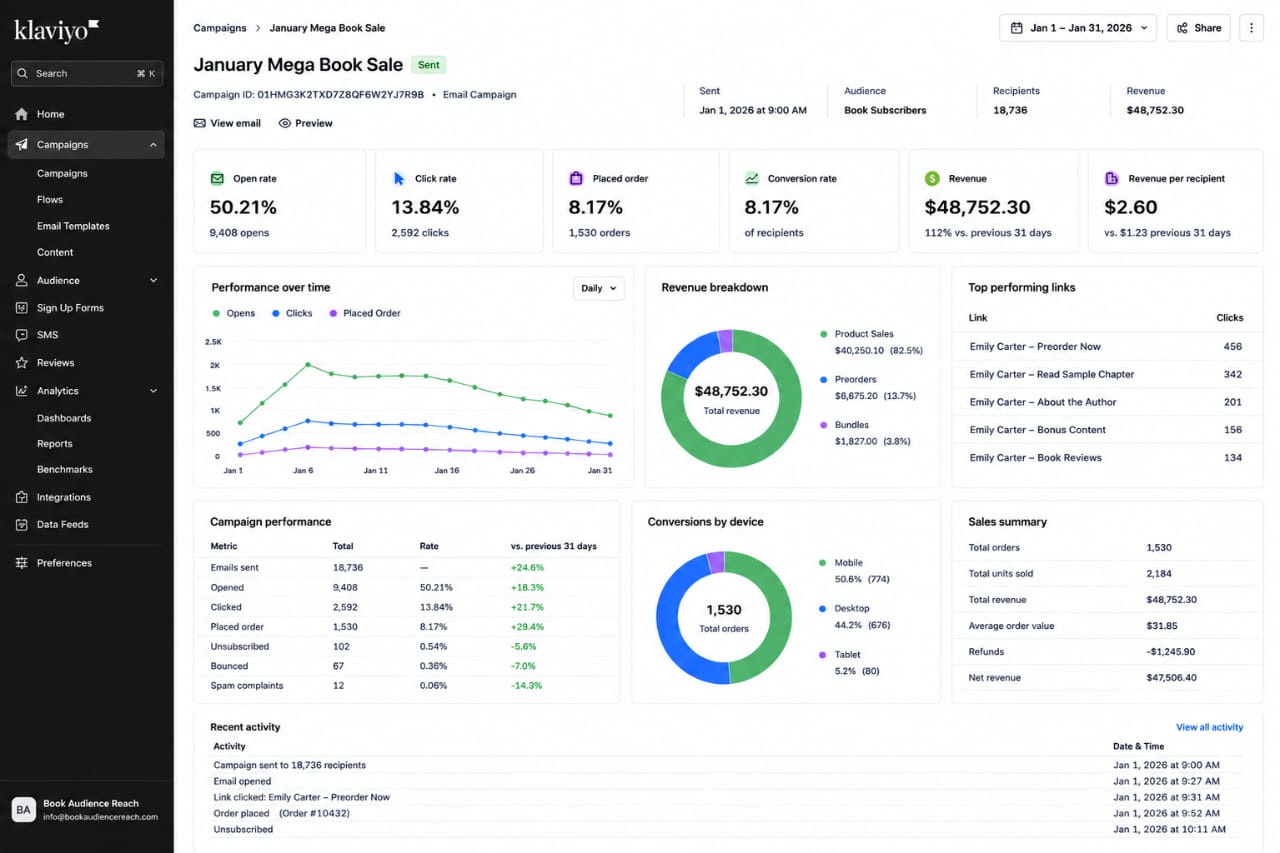The width and height of the screenshot is (1280, 853).
Task: Click the Emily Carter – Bonus Content row
Action: tap(1106, 430)
